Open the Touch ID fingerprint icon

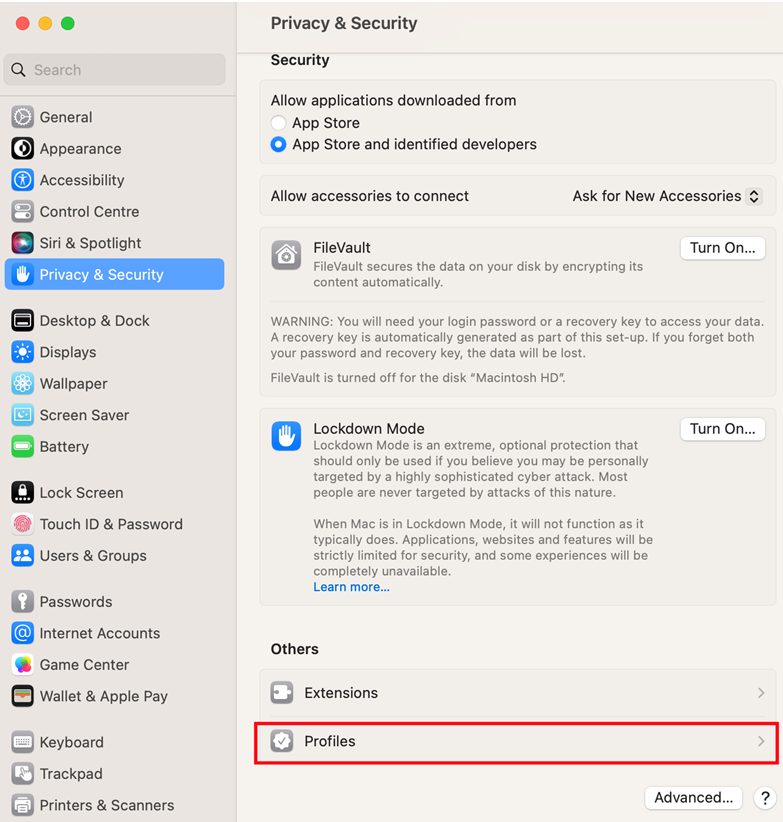[23, 524]
